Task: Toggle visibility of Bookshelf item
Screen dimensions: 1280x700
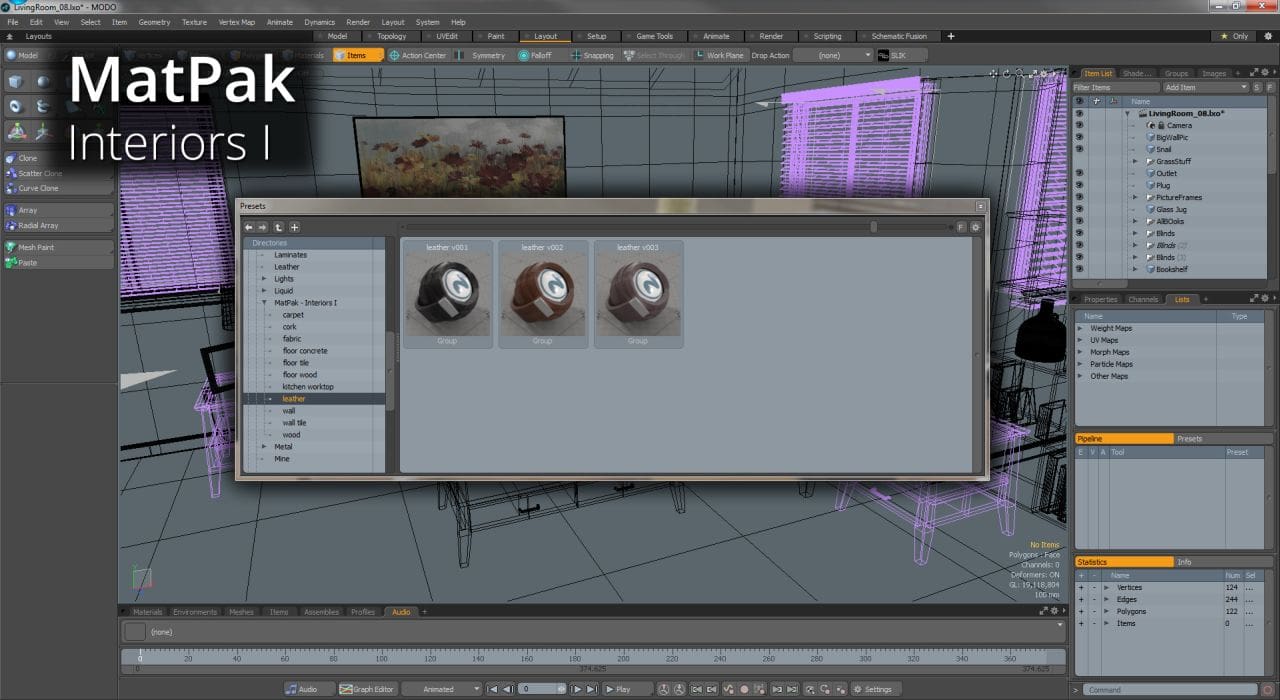Action: pos(1079,269)
